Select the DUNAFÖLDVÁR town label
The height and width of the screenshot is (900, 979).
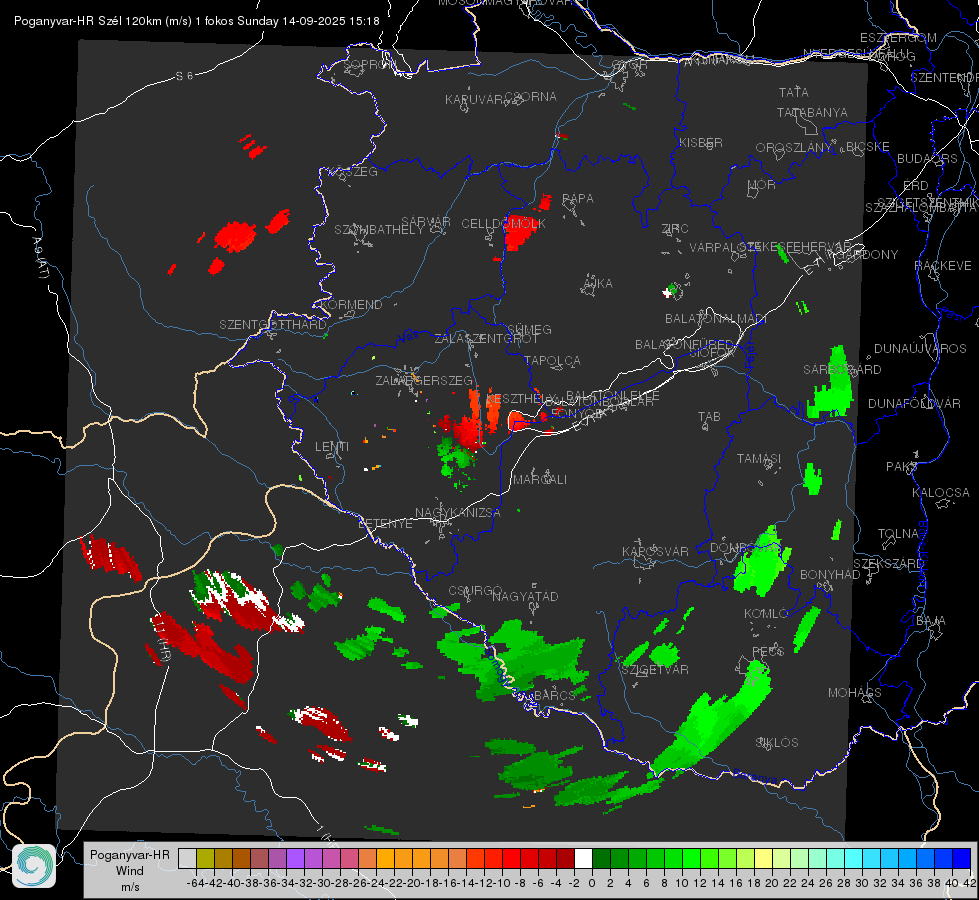click(915, 403)
